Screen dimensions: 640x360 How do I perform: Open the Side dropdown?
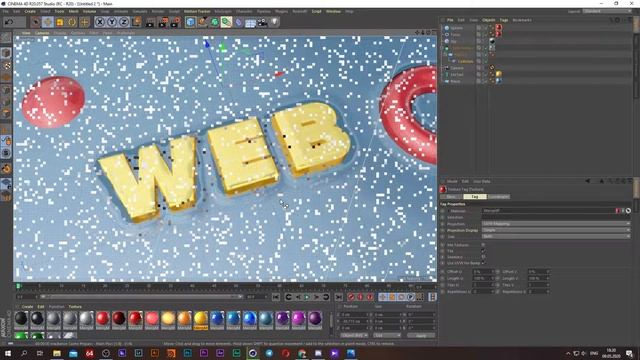(556, 236)
